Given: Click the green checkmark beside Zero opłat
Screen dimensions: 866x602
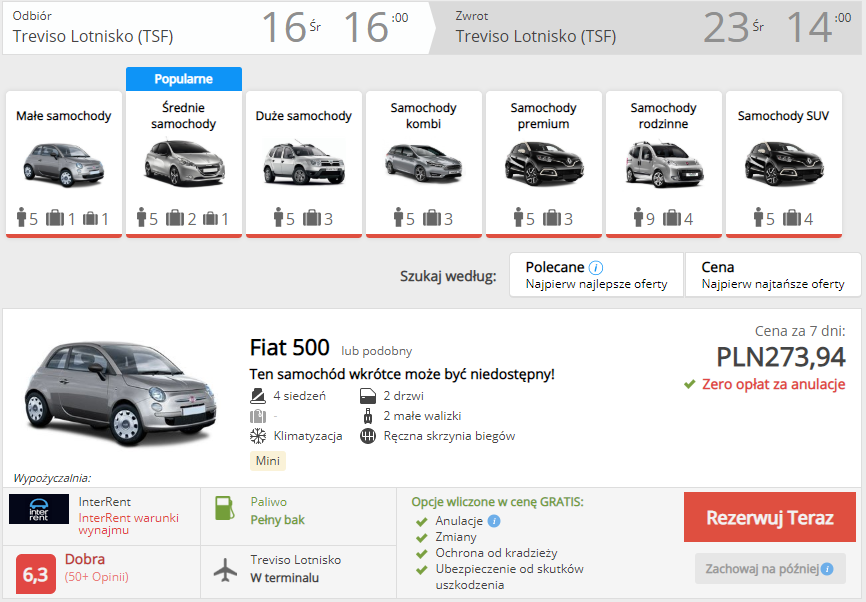Looking at the screenshot, I should pyautogui.click(x=689, y=384).
